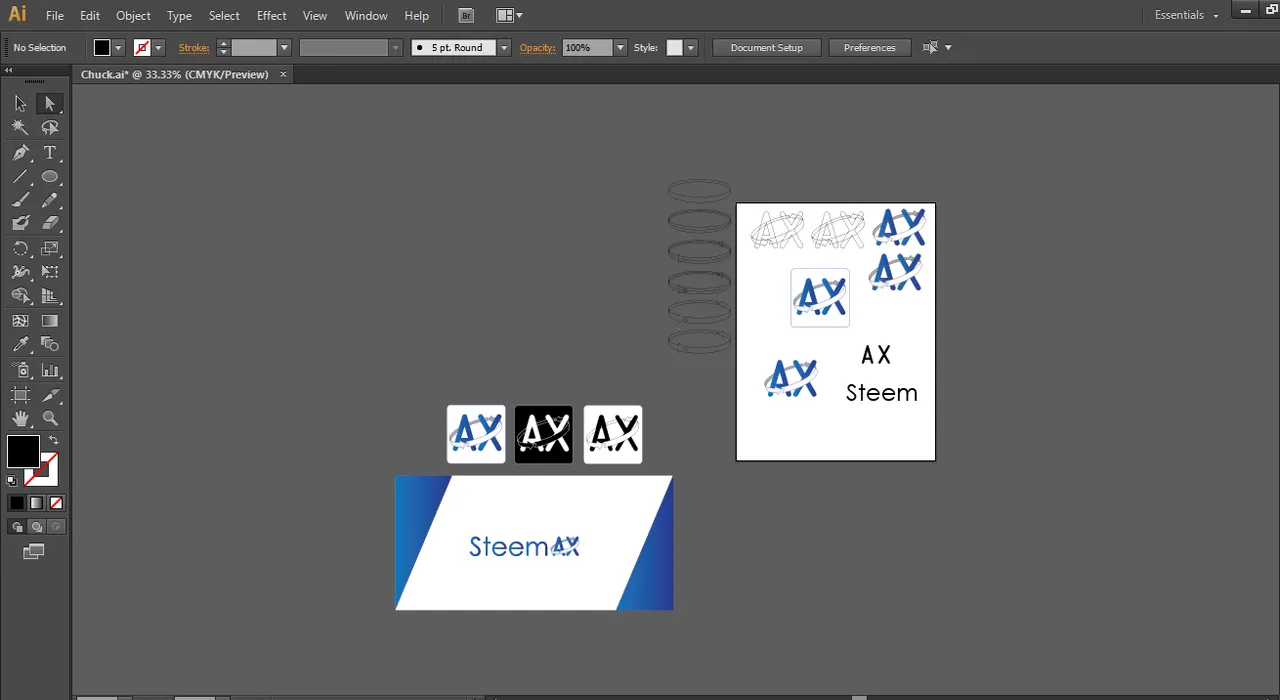This screenshot has width=1280, height=700.
Task: Select the Eraser tool
Action: coord(50,224)
